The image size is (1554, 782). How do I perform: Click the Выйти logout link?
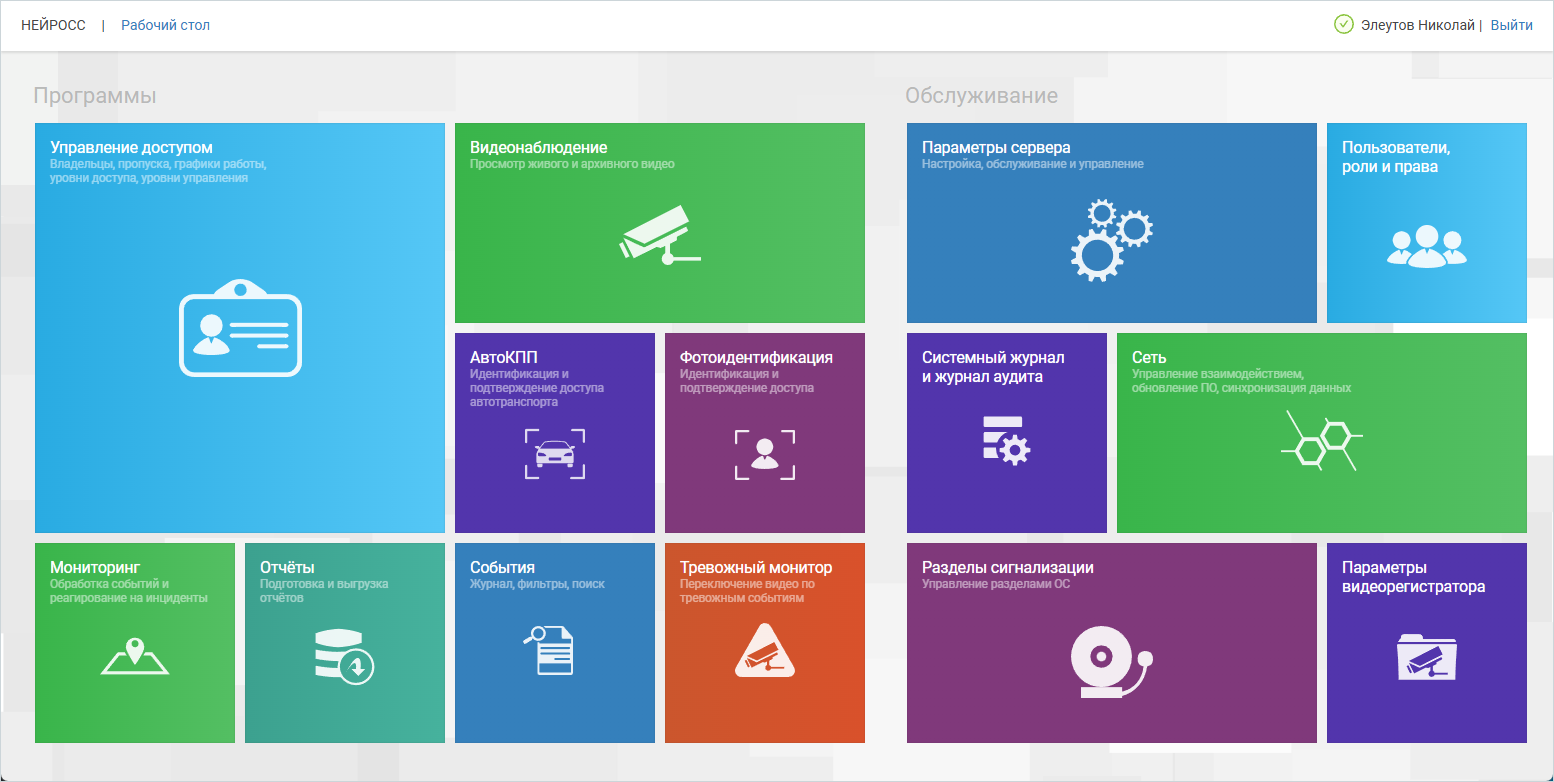1511,25
